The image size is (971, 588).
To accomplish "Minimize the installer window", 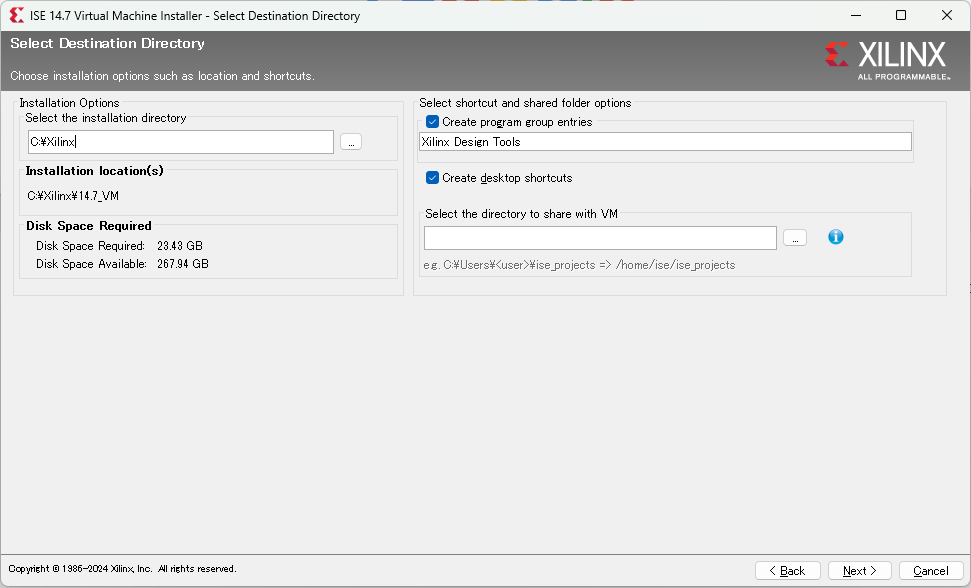I will (x=856, y=15).
